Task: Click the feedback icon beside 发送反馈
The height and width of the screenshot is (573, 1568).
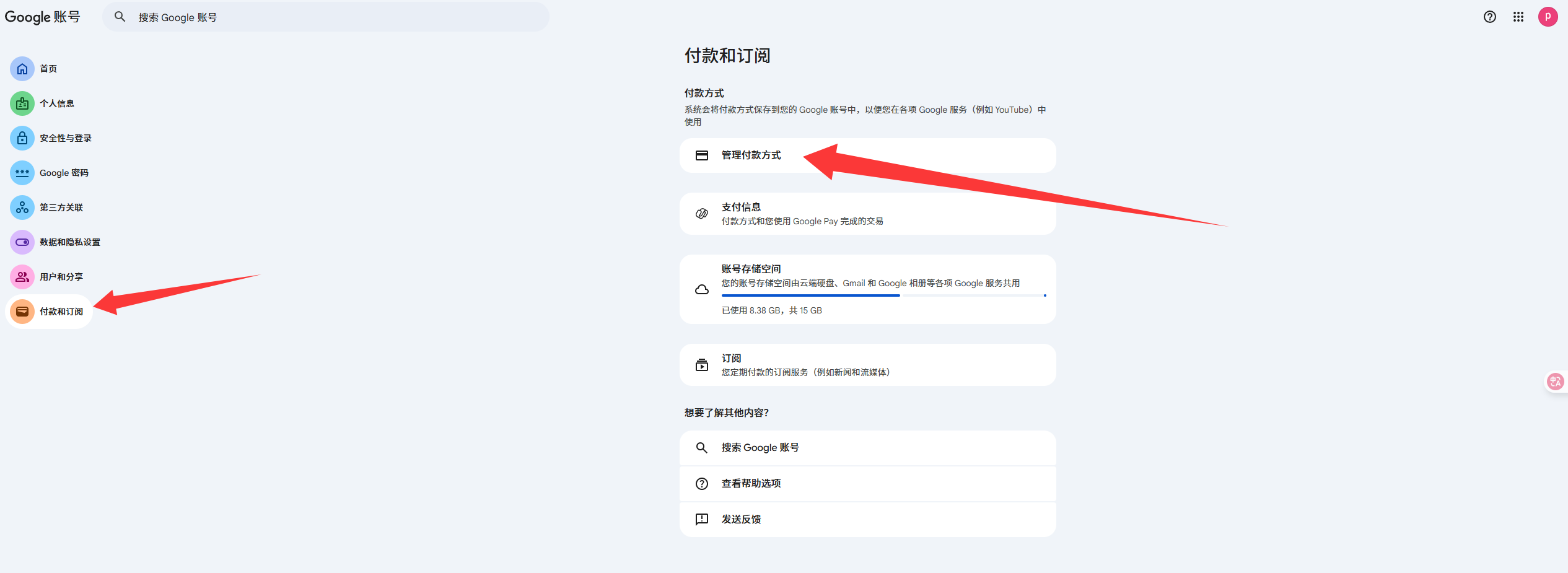Action: pyautogui.click(x=702, y=520)
